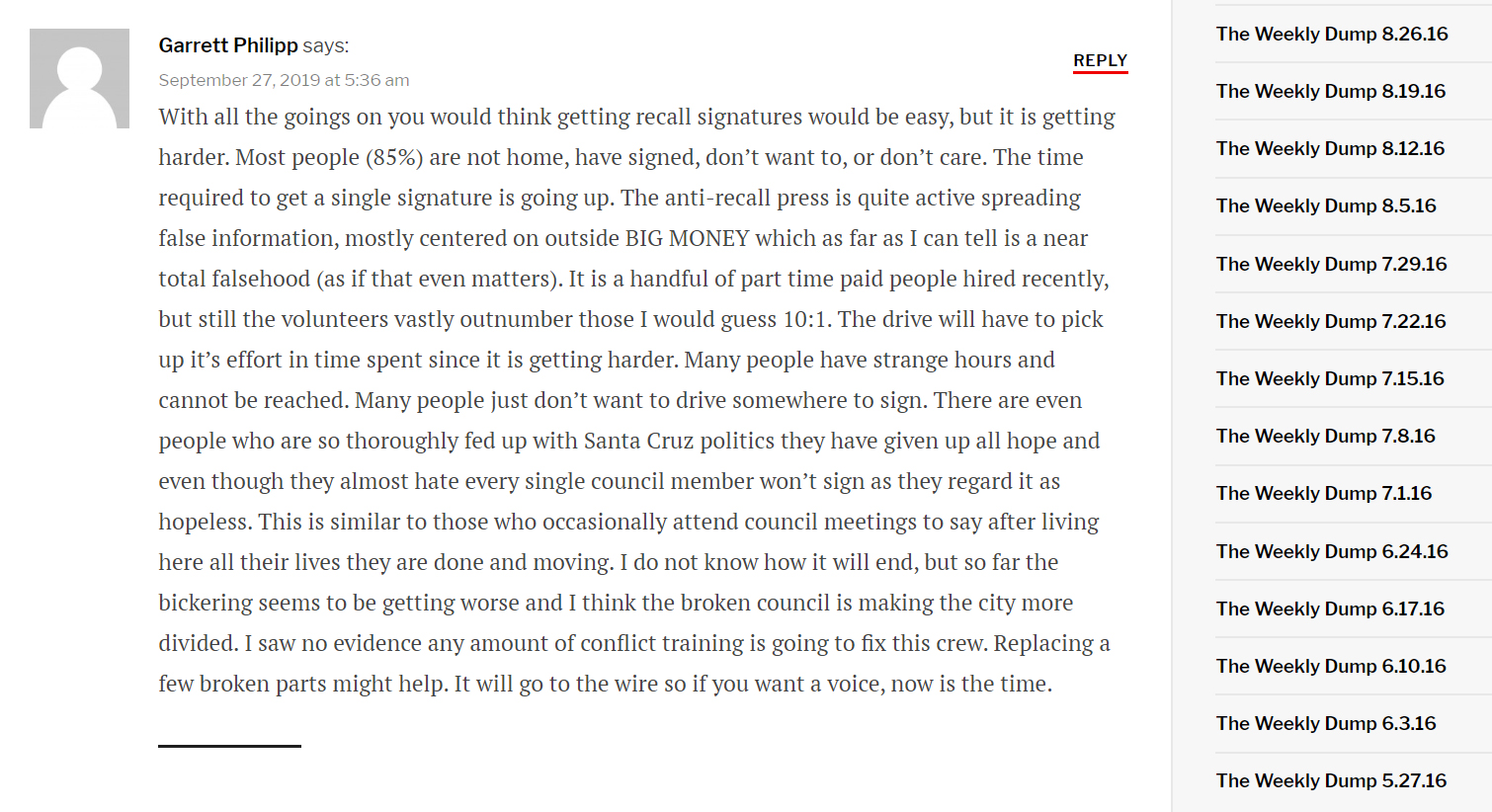Viewport: 1492px width, 812px height.
Task: Click the divider line below the comment
Action: [229, 746]
